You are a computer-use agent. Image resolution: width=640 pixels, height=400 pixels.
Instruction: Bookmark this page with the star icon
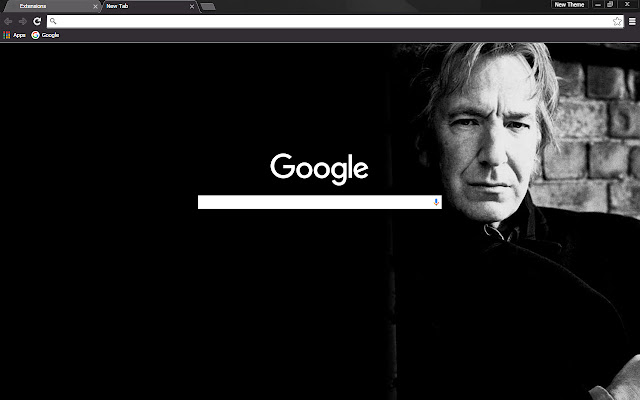pyautogui.click(x=617, y=21)
